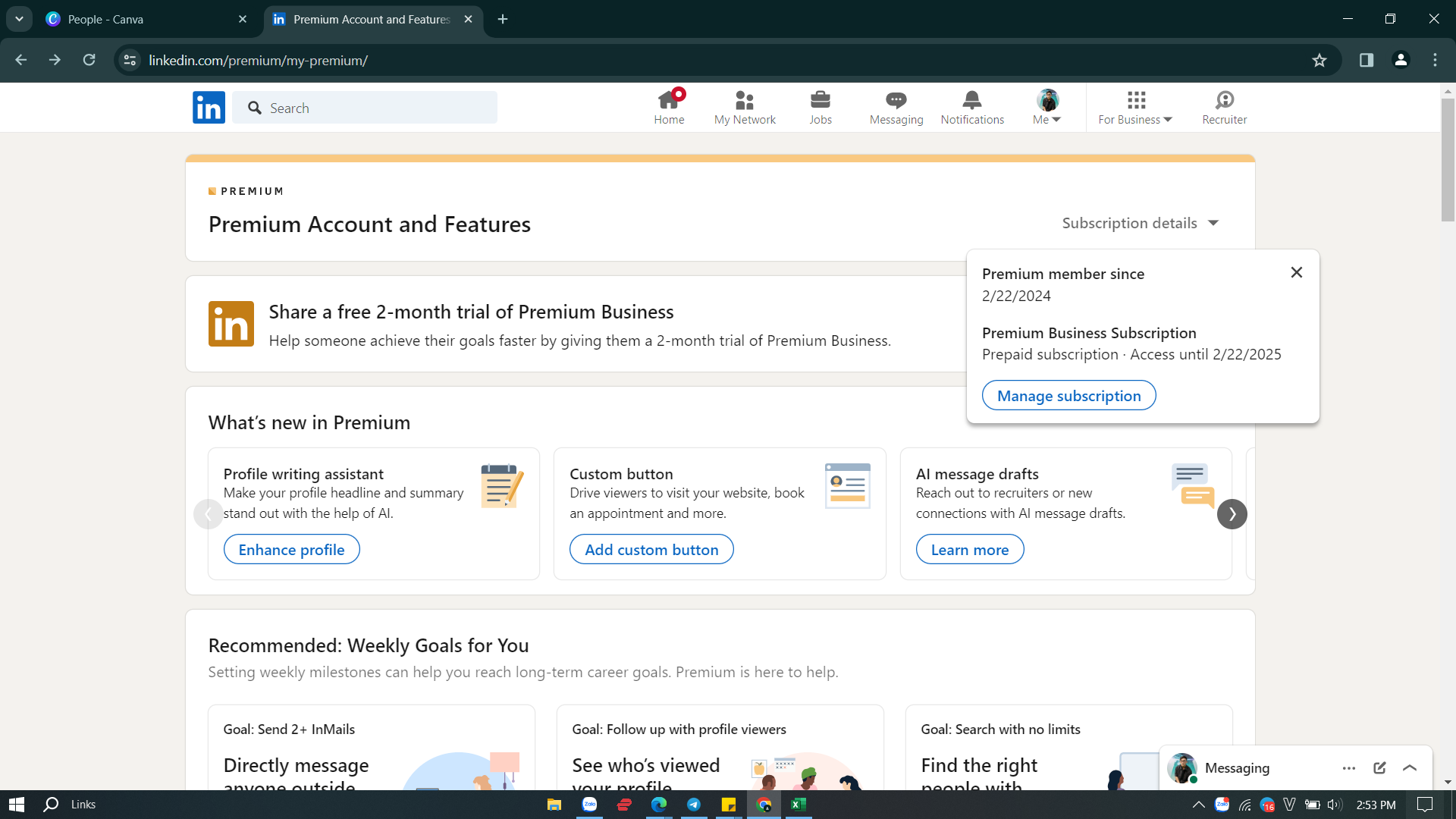Go to Jobs section
This screenshot has height=819, width=1456.
pos(821,108)
